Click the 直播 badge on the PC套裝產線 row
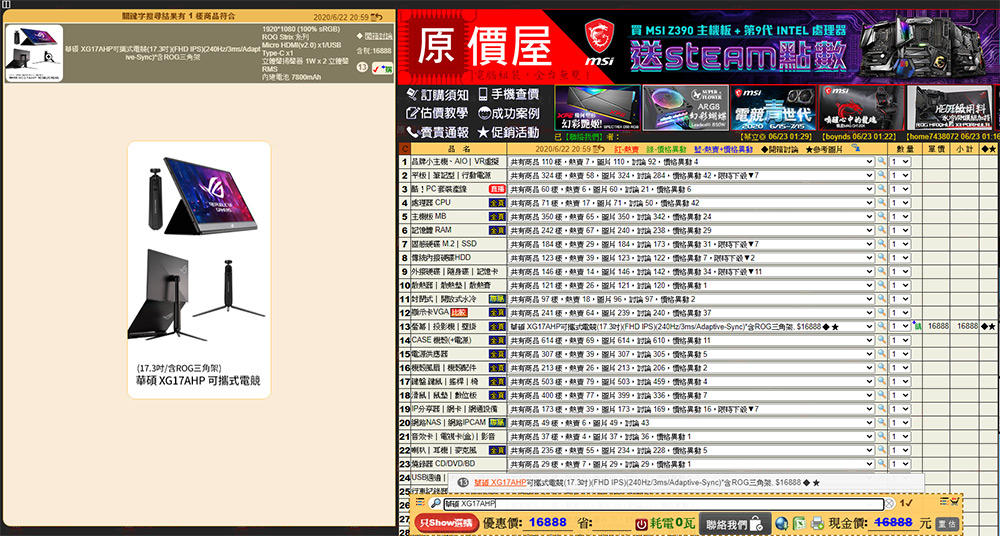 [497, 189]
